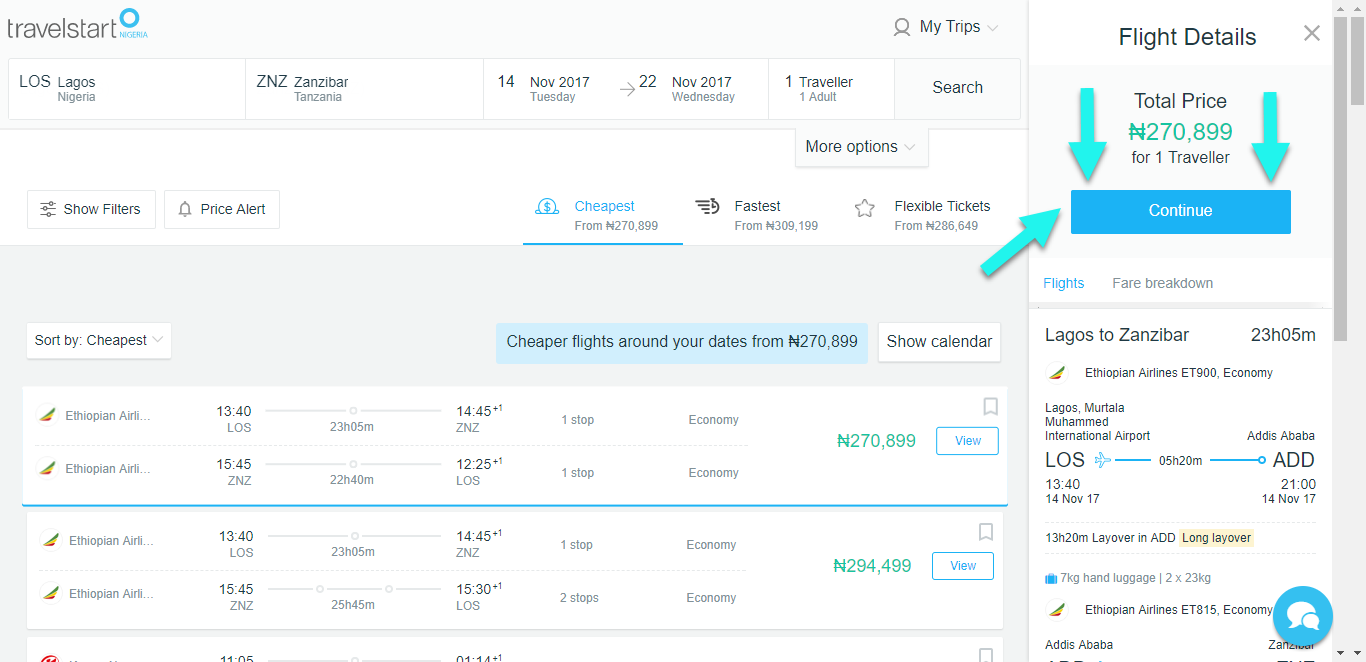Click Cheaper flights around your dates banner
Viewport: 1366px width, 662px height.
coord(682,342)
